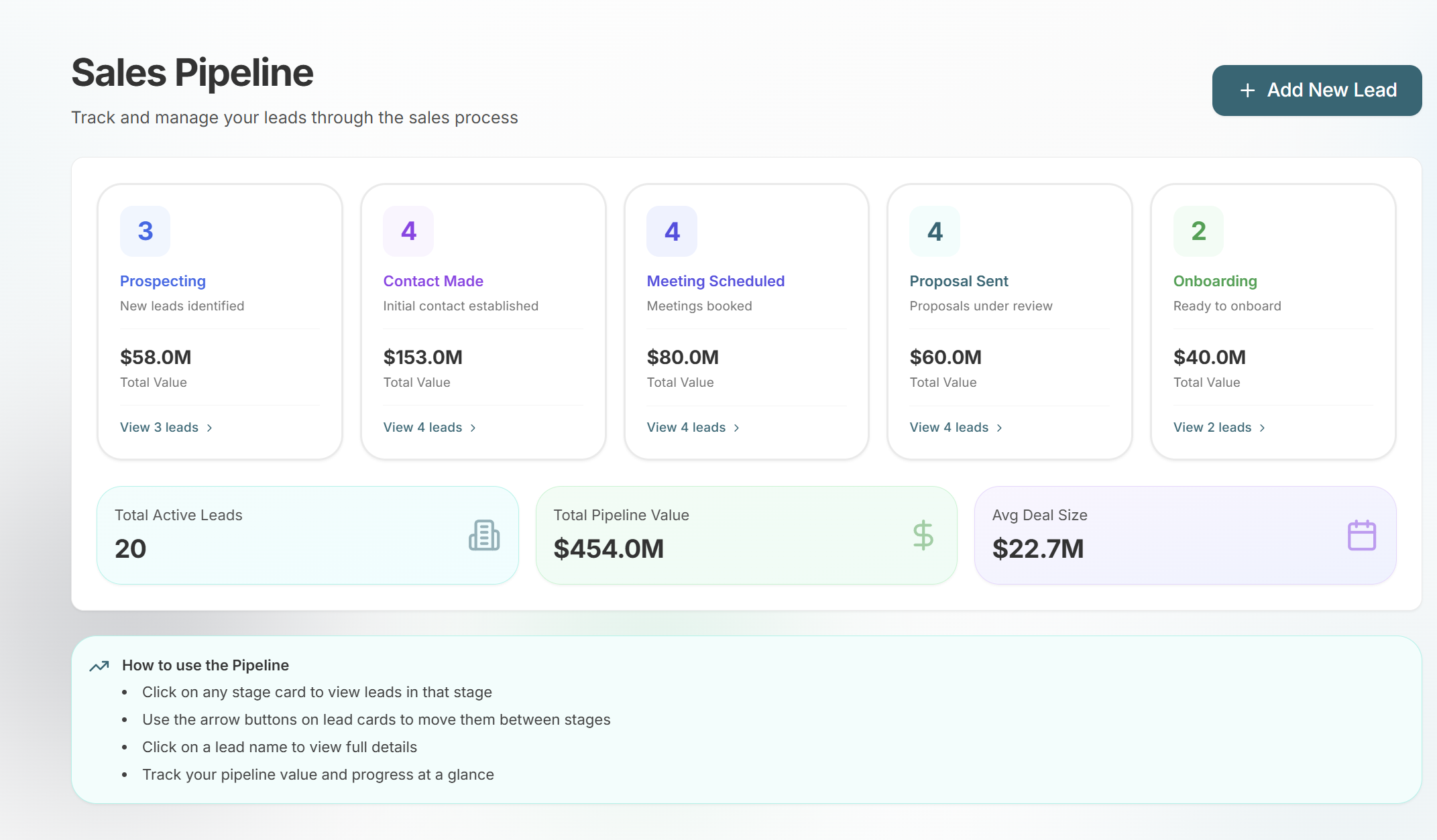This screenshot has width=1437, height=840.
Task: Select the Meeting Scheduled stage title
Action: tap(715, 281)
